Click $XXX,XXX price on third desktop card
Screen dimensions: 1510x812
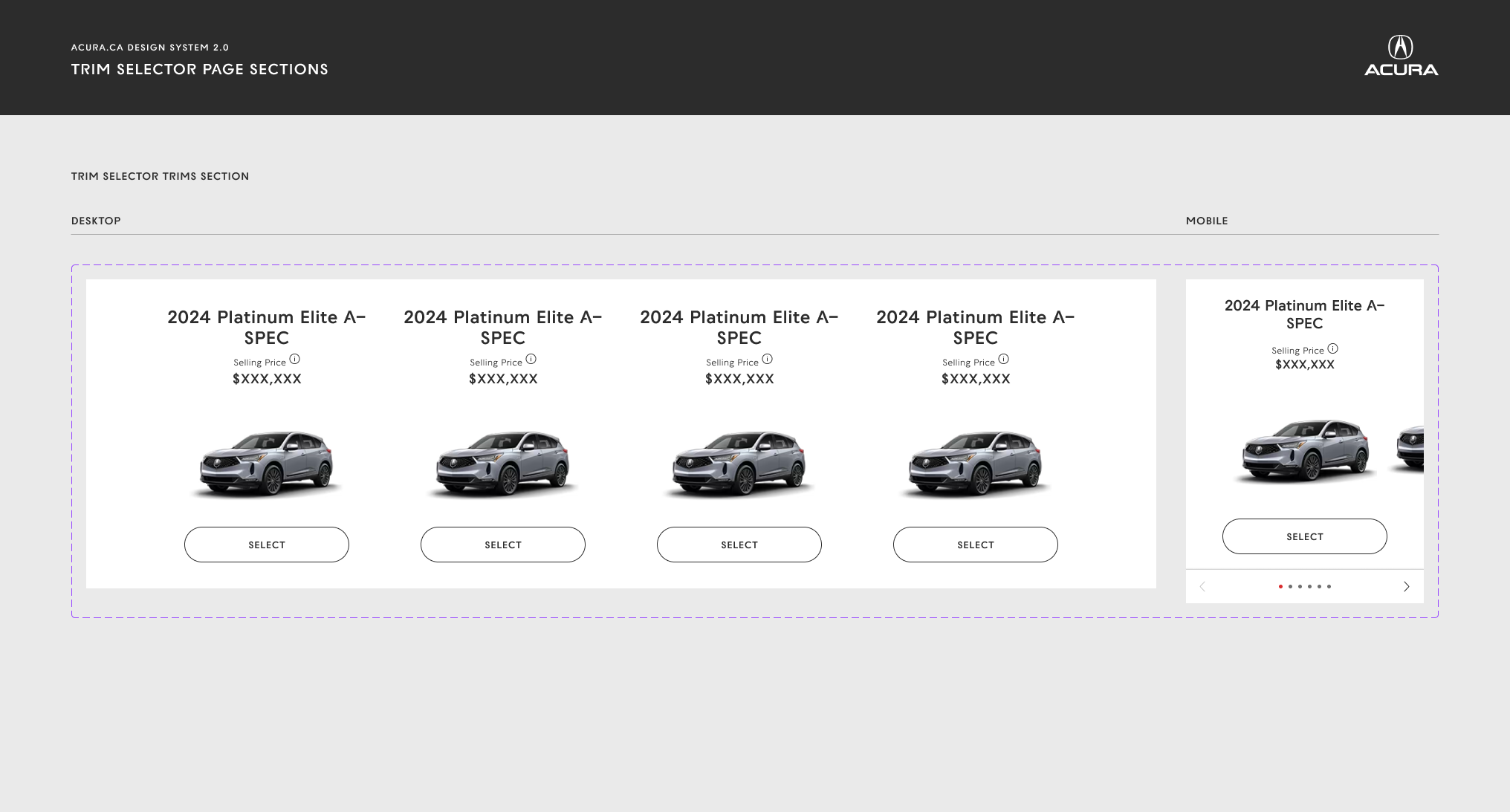739,379
